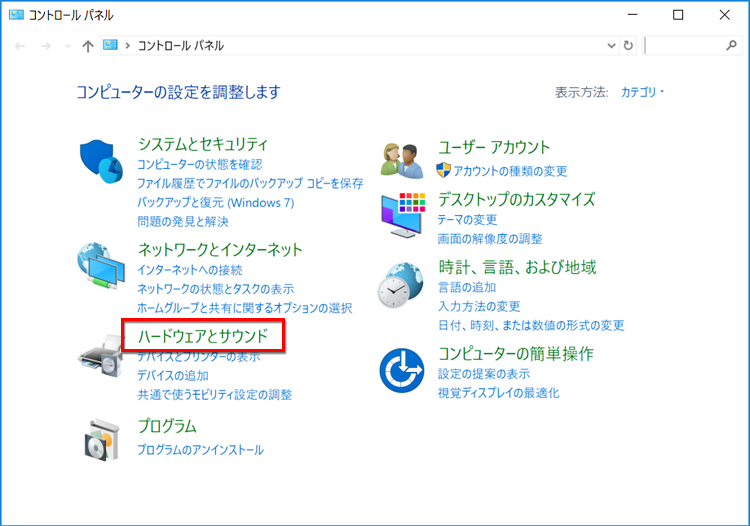Screen dimensions: 750x526
Task: Open プログラム category
Action: [x=167, y=426]
